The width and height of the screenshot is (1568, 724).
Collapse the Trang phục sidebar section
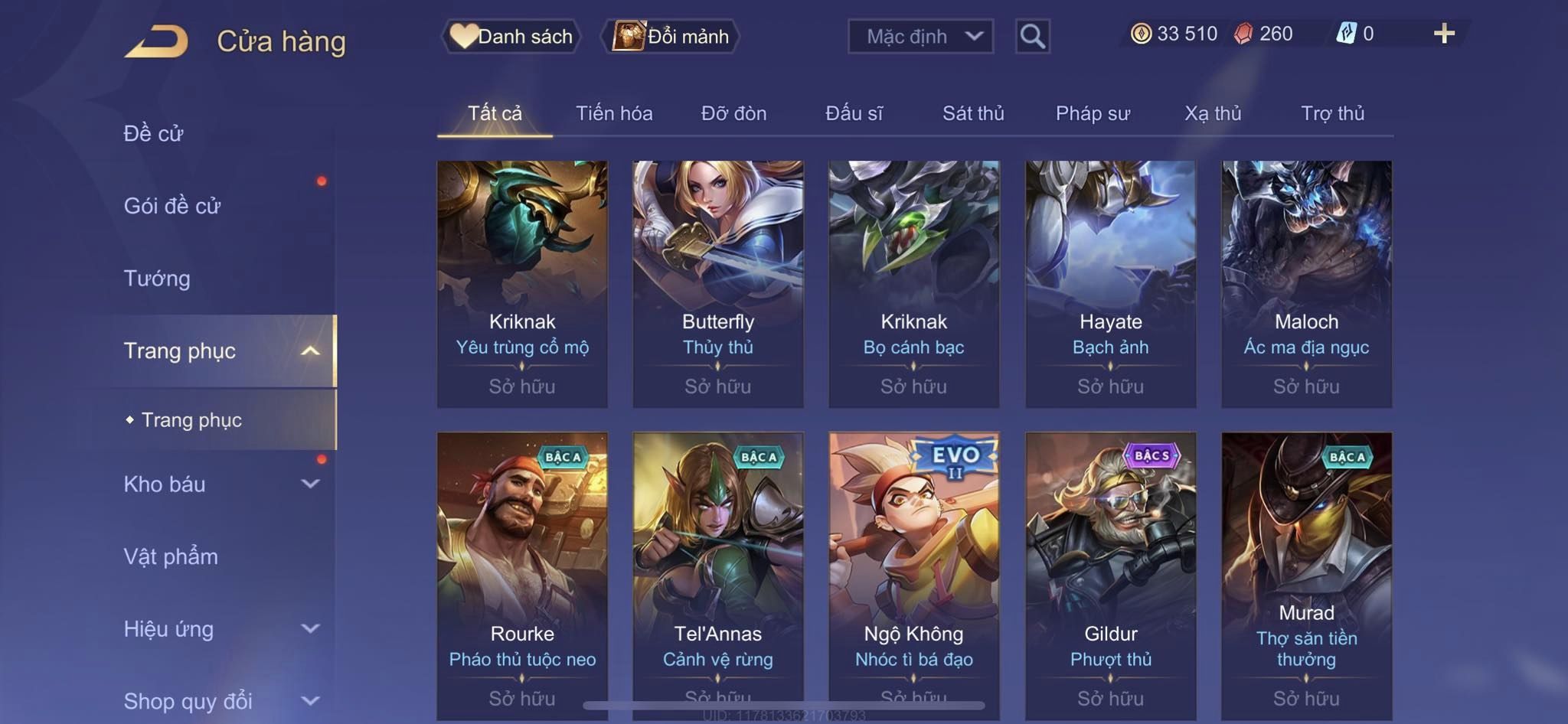point(310,351)
